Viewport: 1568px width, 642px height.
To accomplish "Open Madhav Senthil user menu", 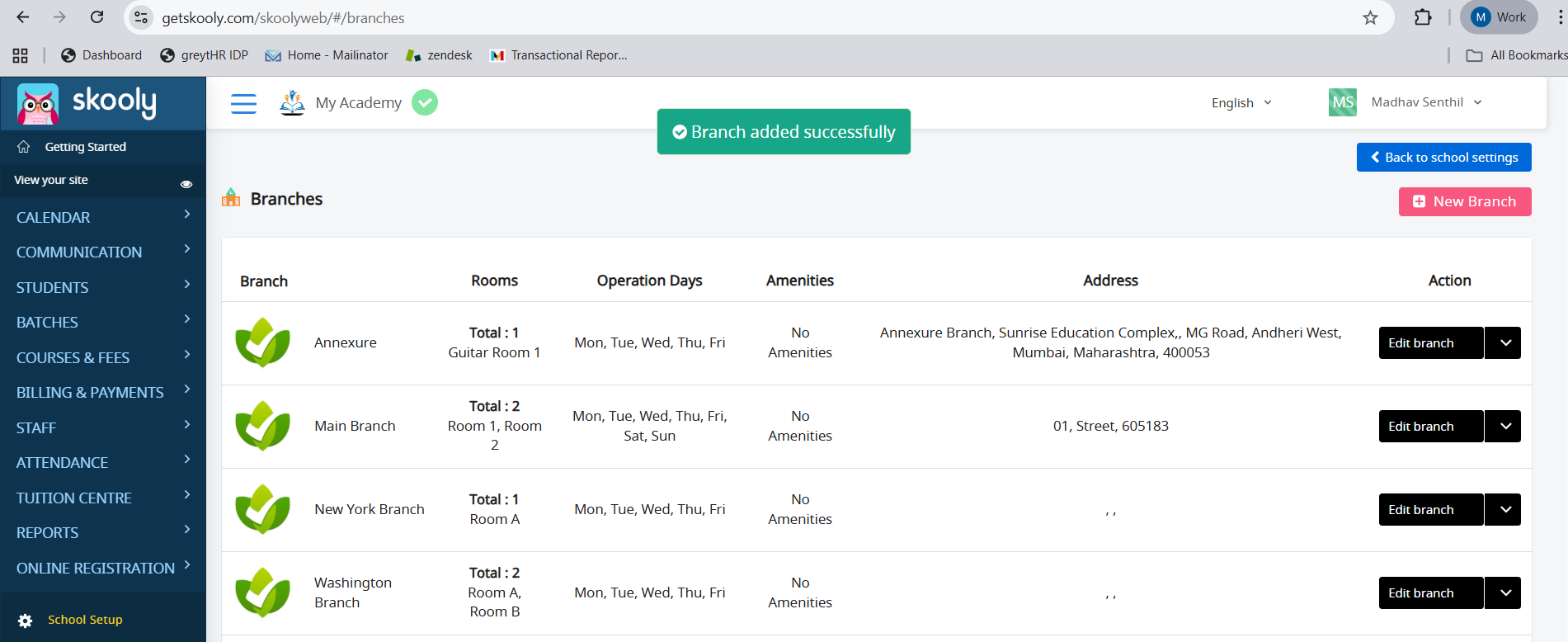I will [x=1425, y=102].
